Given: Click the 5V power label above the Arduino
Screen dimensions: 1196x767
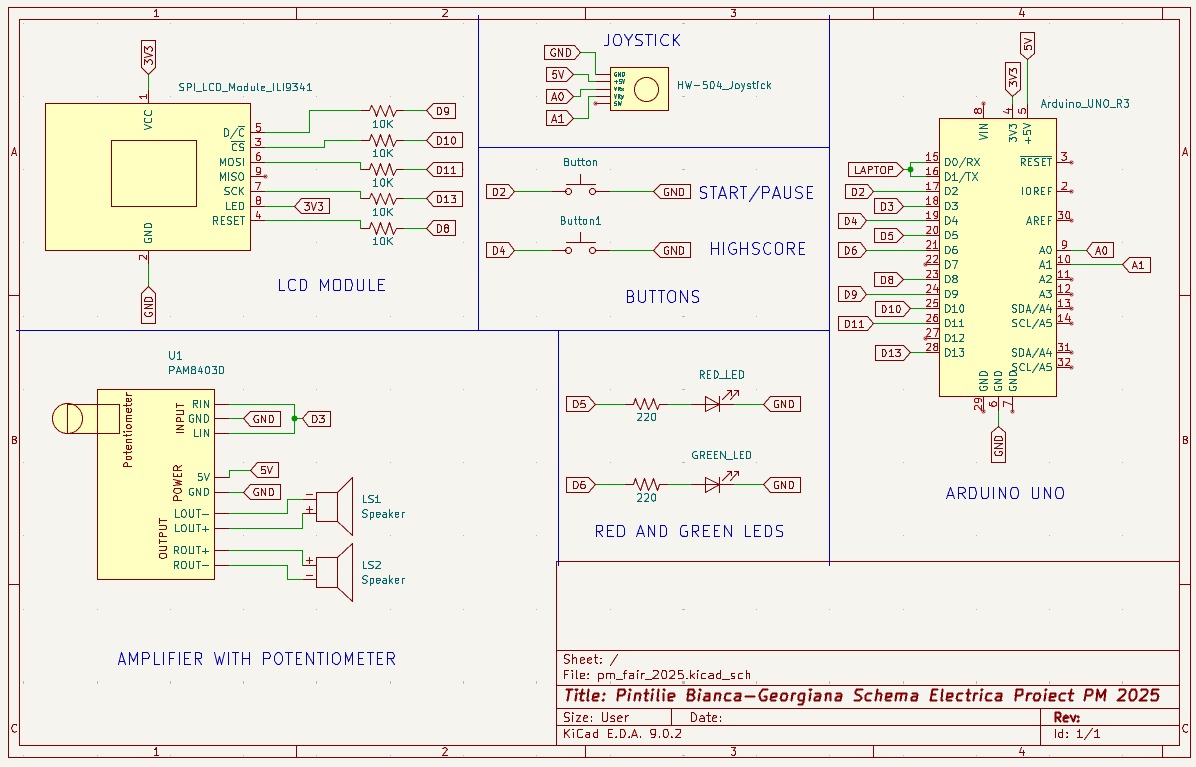Looking at the screenshot, I should (1027, 45).
